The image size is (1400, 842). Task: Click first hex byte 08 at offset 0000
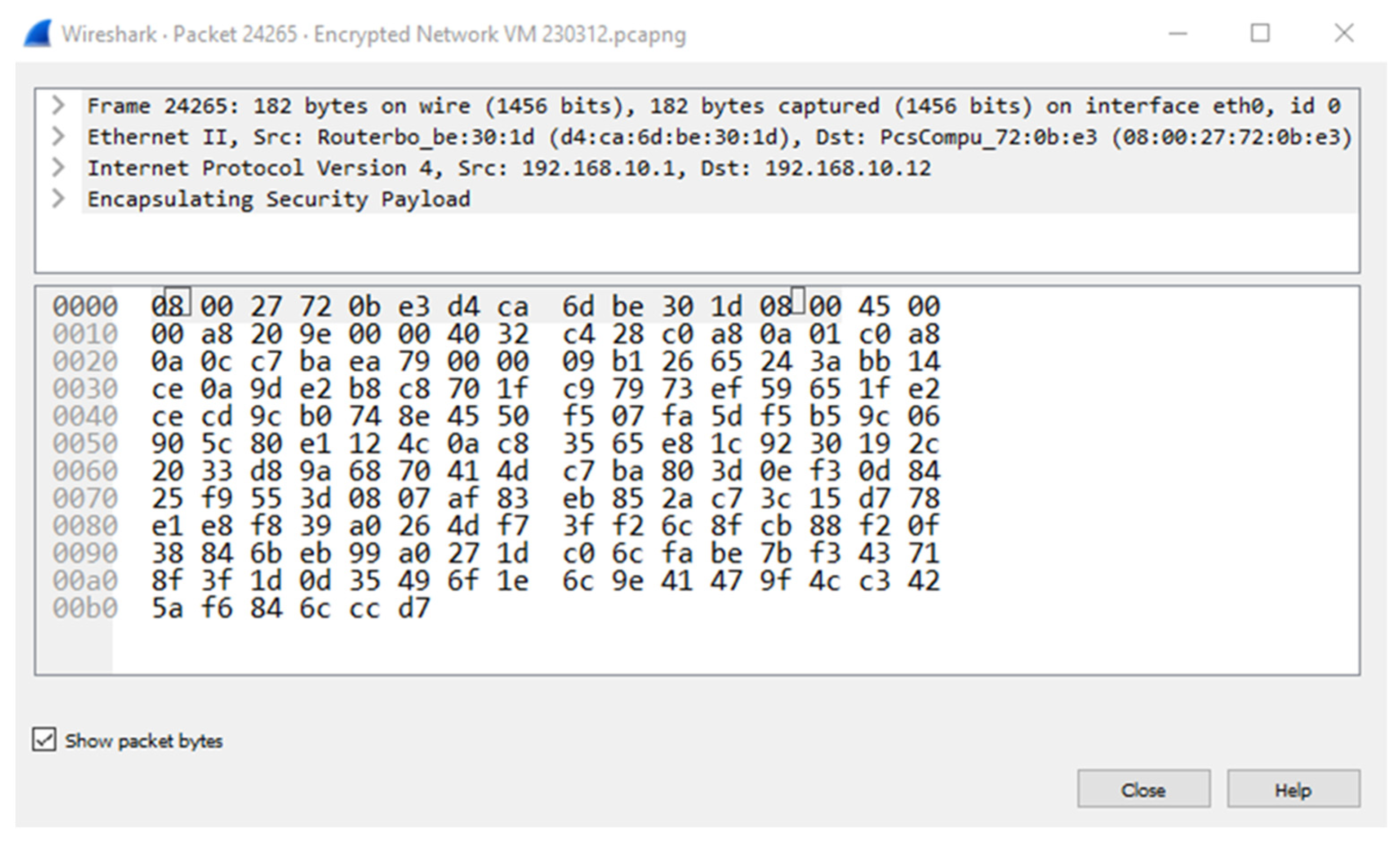click(x=167, y=307)
